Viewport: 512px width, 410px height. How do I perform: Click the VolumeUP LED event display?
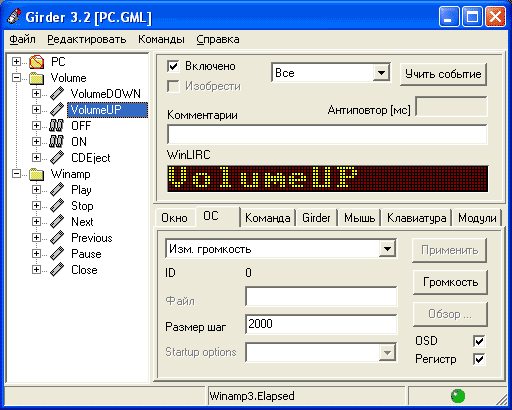(328, 179)
